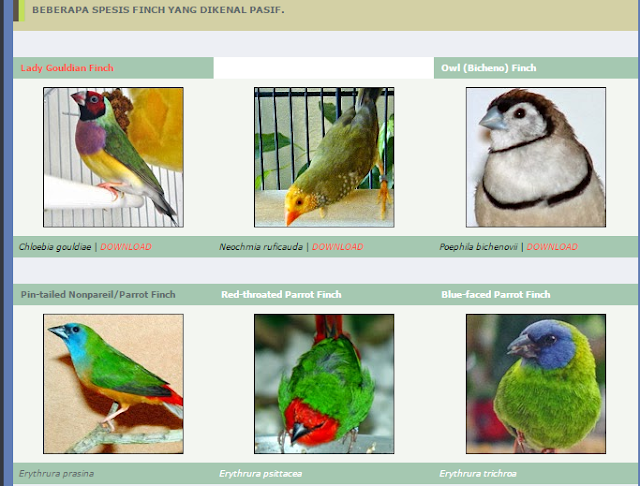This screenshot has height=486, width=640.
Task: Download the Poephila bichenovii file
Action: pos(552,246)
